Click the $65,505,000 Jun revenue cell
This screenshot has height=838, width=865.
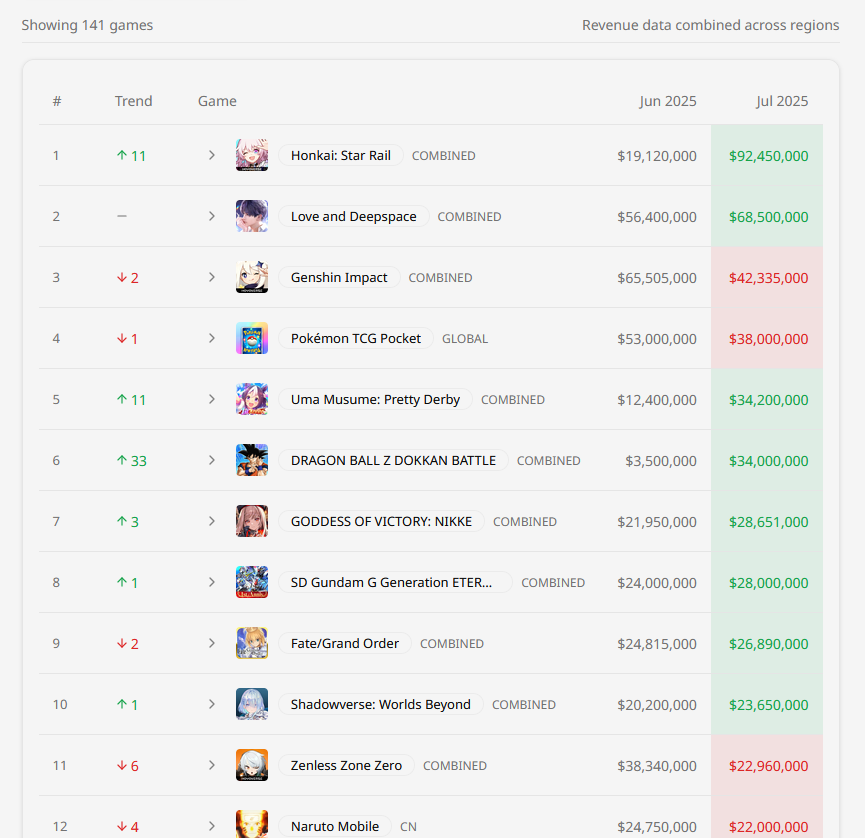657,277
